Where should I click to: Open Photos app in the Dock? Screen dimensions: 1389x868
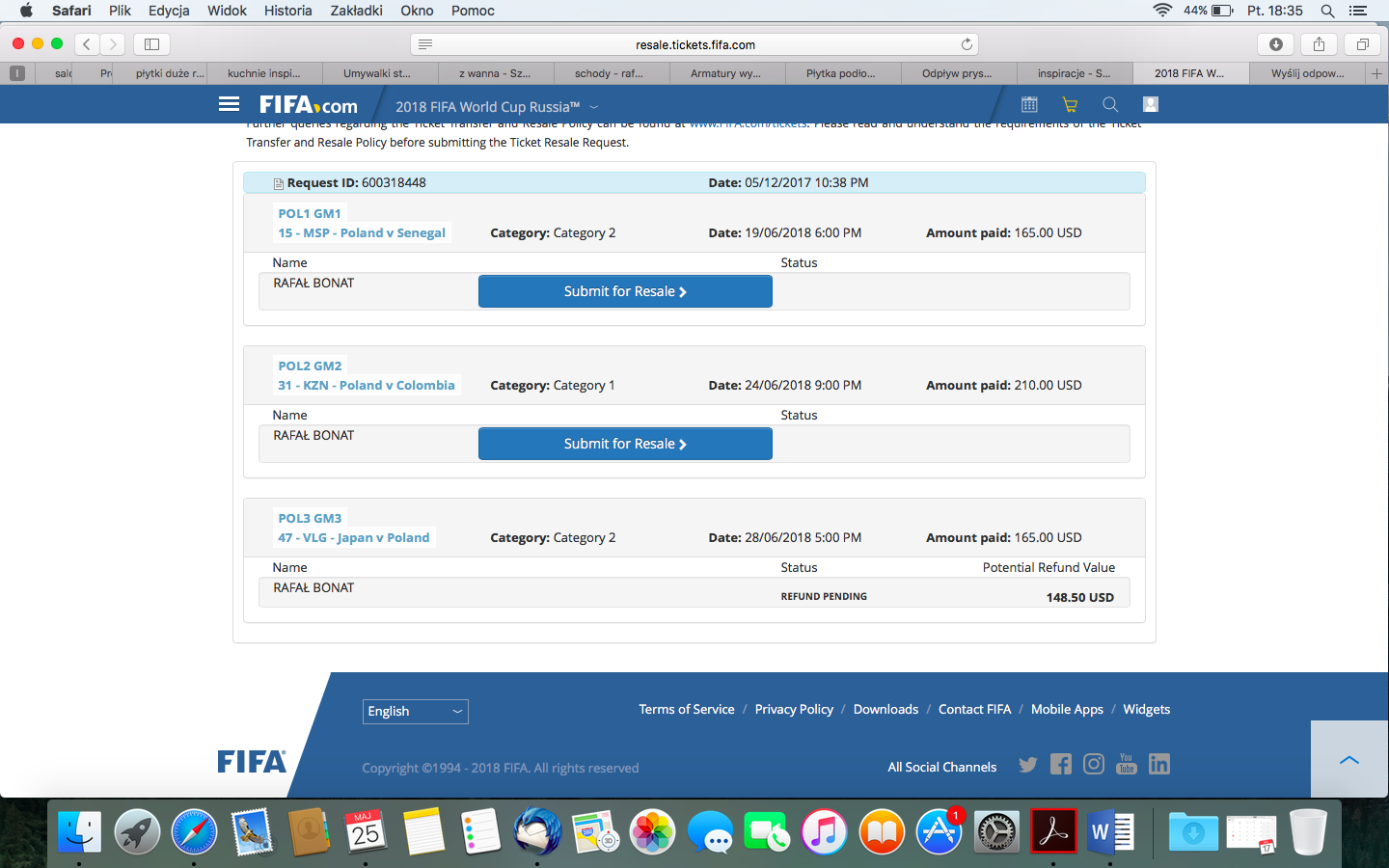pyautogui.click(x=652, y=831)
